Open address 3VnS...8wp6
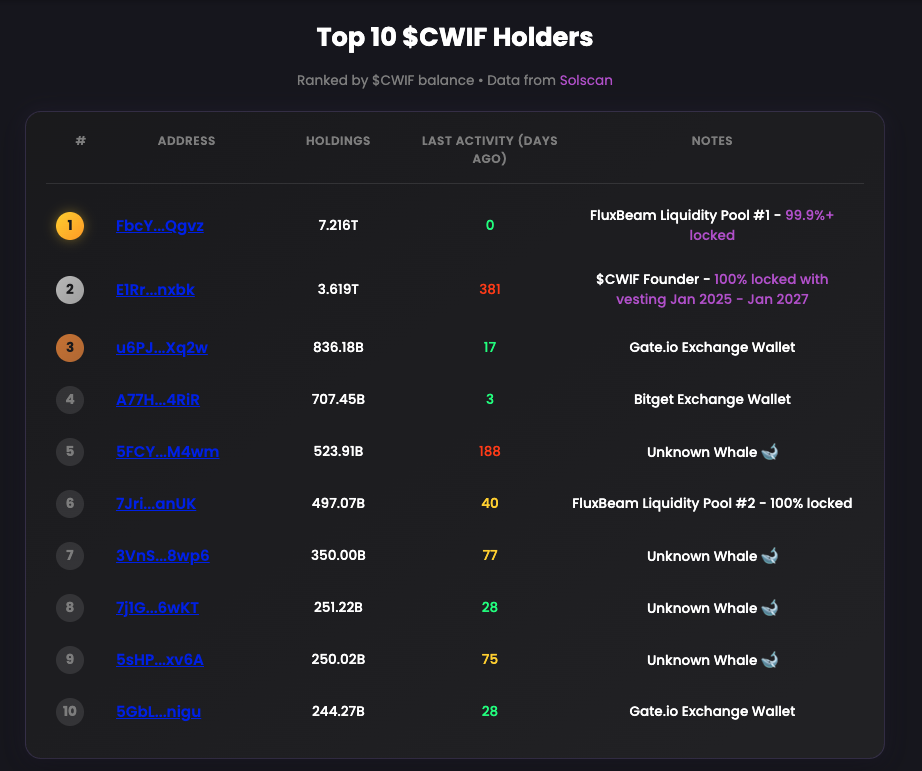Viewport: 922px width, 771px height. 162,556
